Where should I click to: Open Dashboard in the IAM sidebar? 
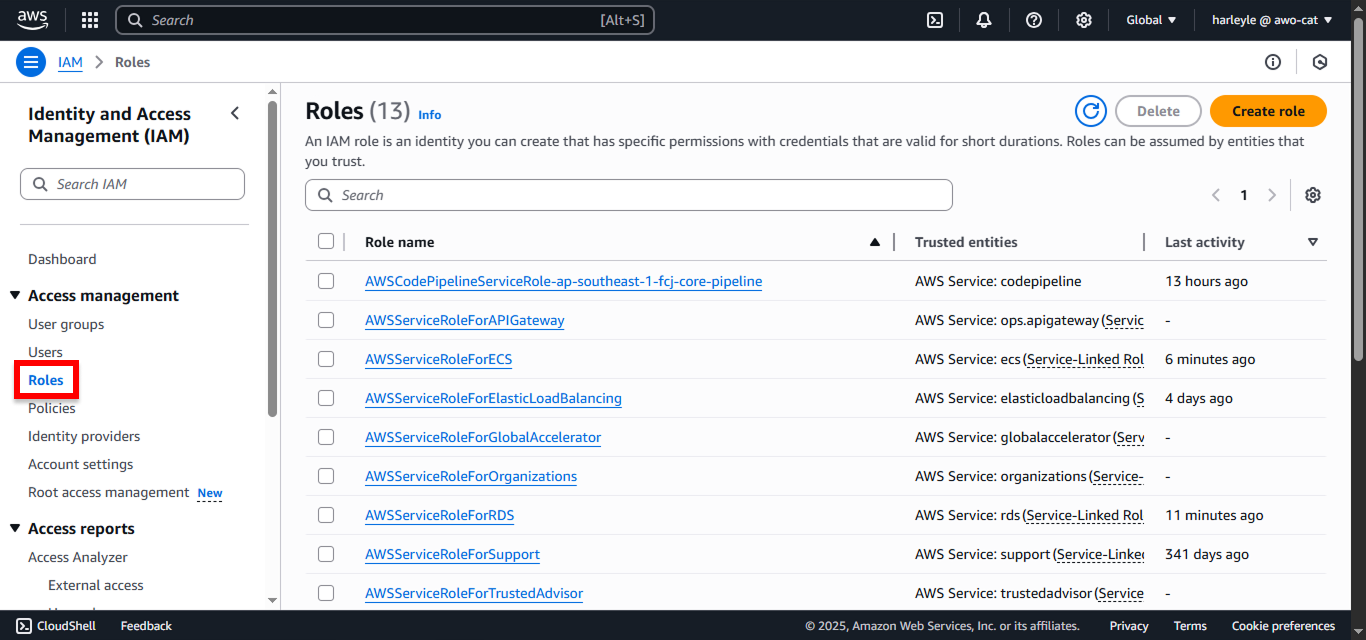click(62, 259)
